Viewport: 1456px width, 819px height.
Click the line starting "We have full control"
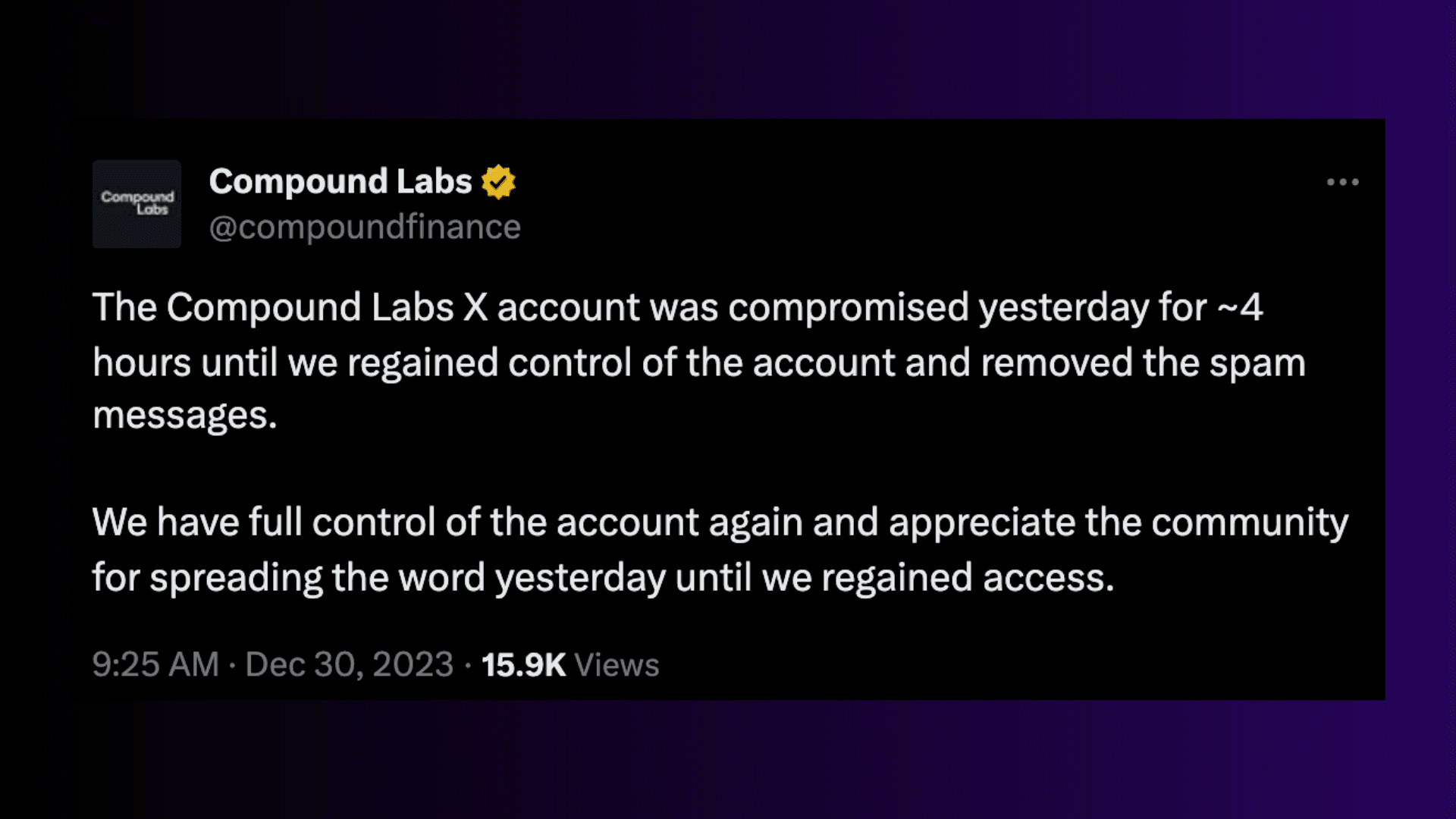tap(720, 523)
